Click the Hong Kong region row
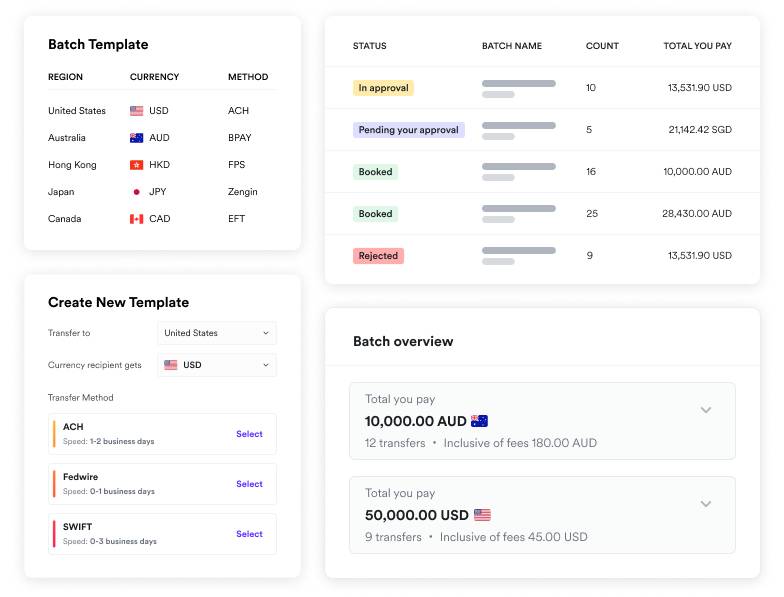784x597 pixels. point(162,164)
